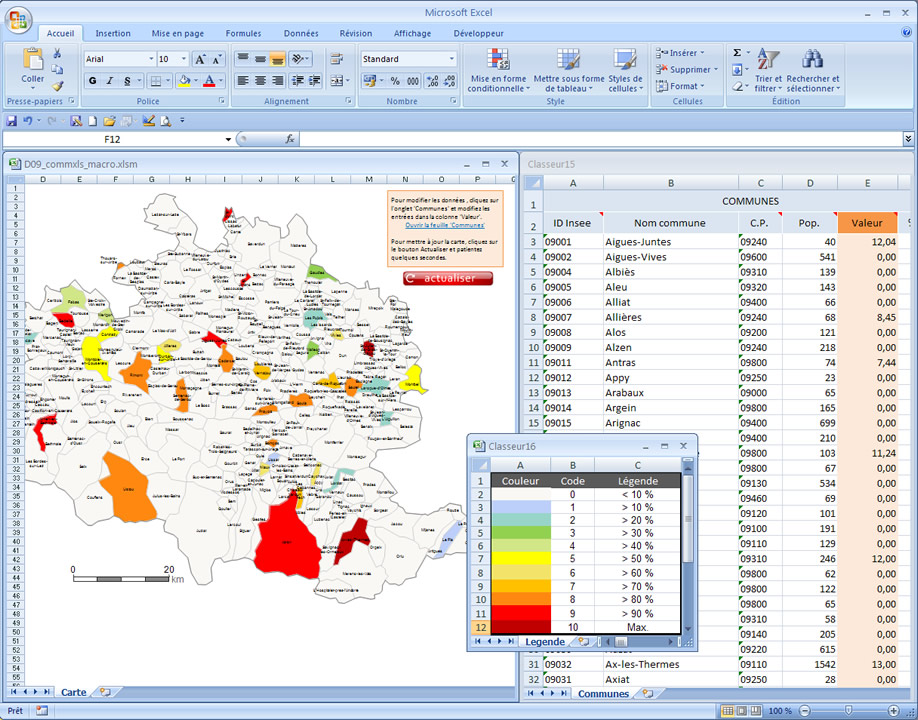The height and width of the screenshot is (720, 918).
Task: Add a decimal place to the number
Action: [432, 81]
